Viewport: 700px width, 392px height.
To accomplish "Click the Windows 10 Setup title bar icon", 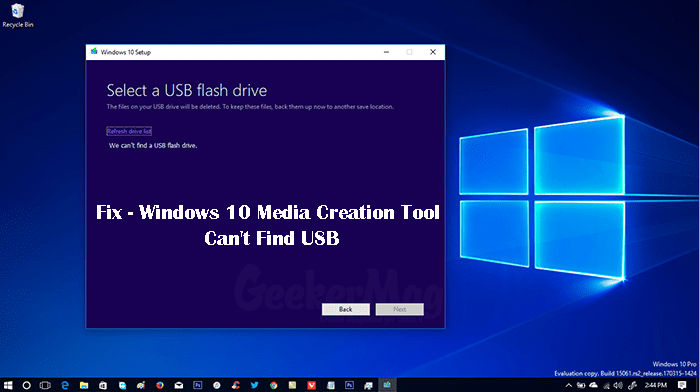I will [94, 52].
